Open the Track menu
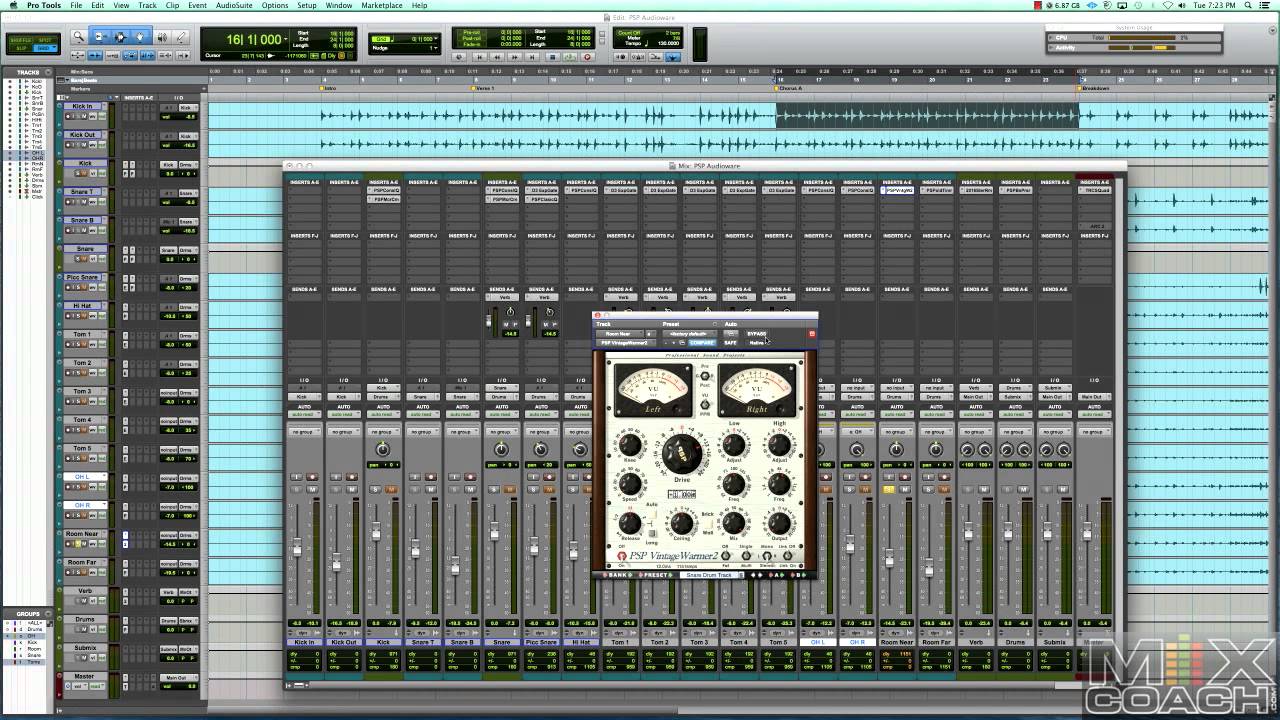Image resolution: width=1280 pixels, height=720 pixels. (x=147, y=5)
